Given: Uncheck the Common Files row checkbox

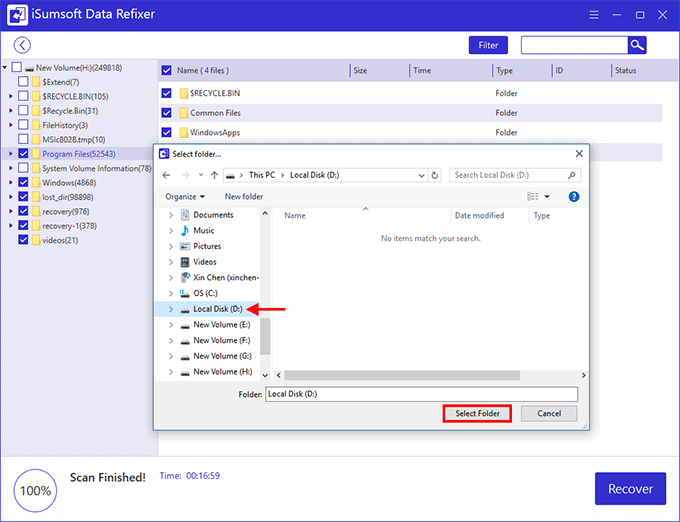Looking at the screenshot, I should [166, 113].
